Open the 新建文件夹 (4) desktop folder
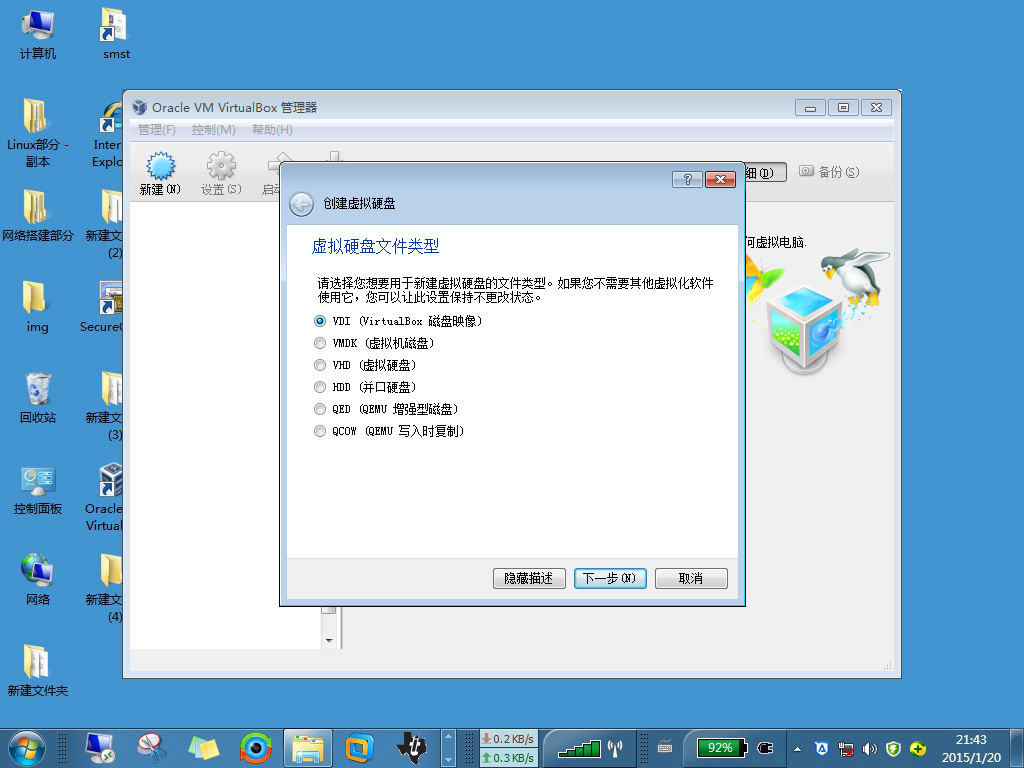 [x=104, y=588]
